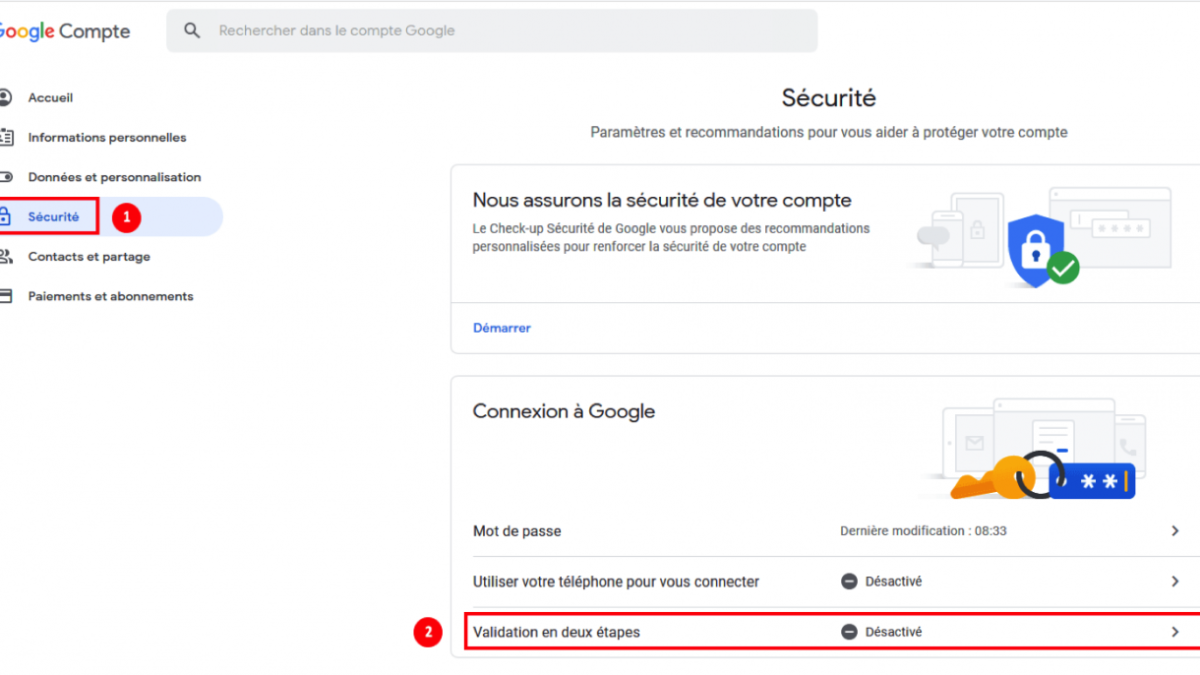Screen dimensions: 1200x675
Task: Click the Sécurité lock icon
Action: click(5, 217)
